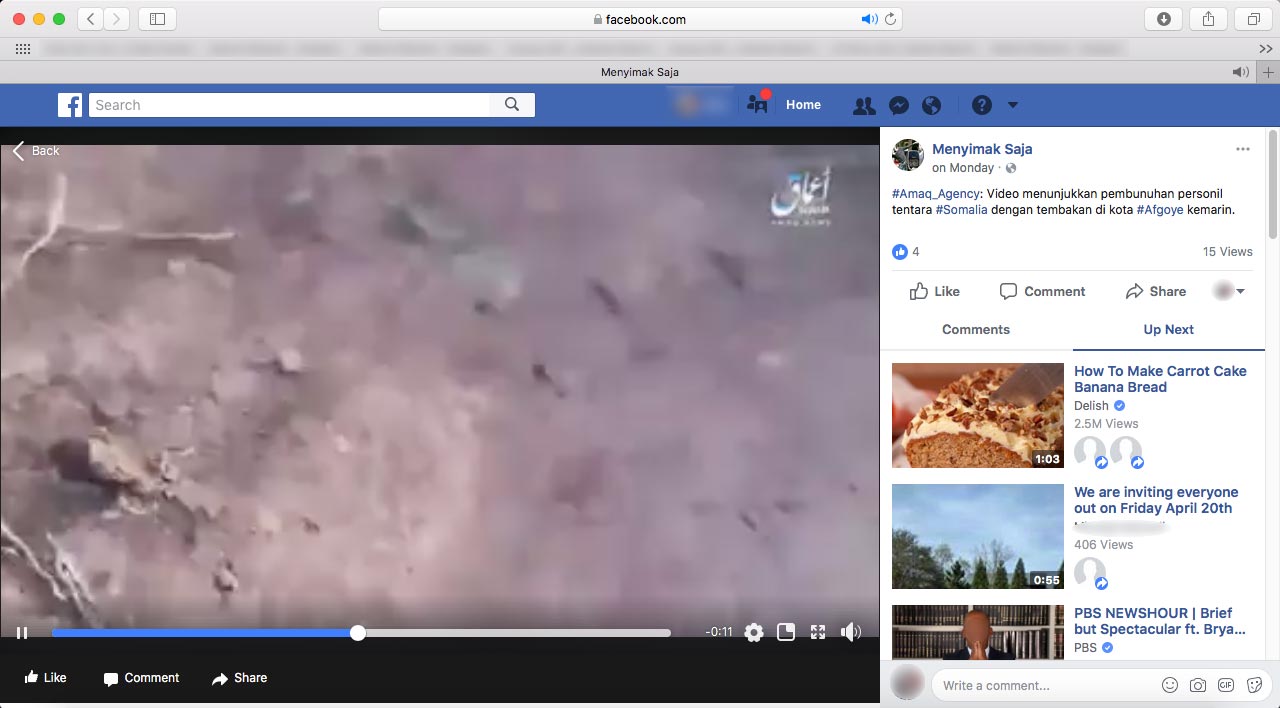Open the post options ellipsis menu
The width and height of the screenshot is (1280, 708).
point(1242,149)
